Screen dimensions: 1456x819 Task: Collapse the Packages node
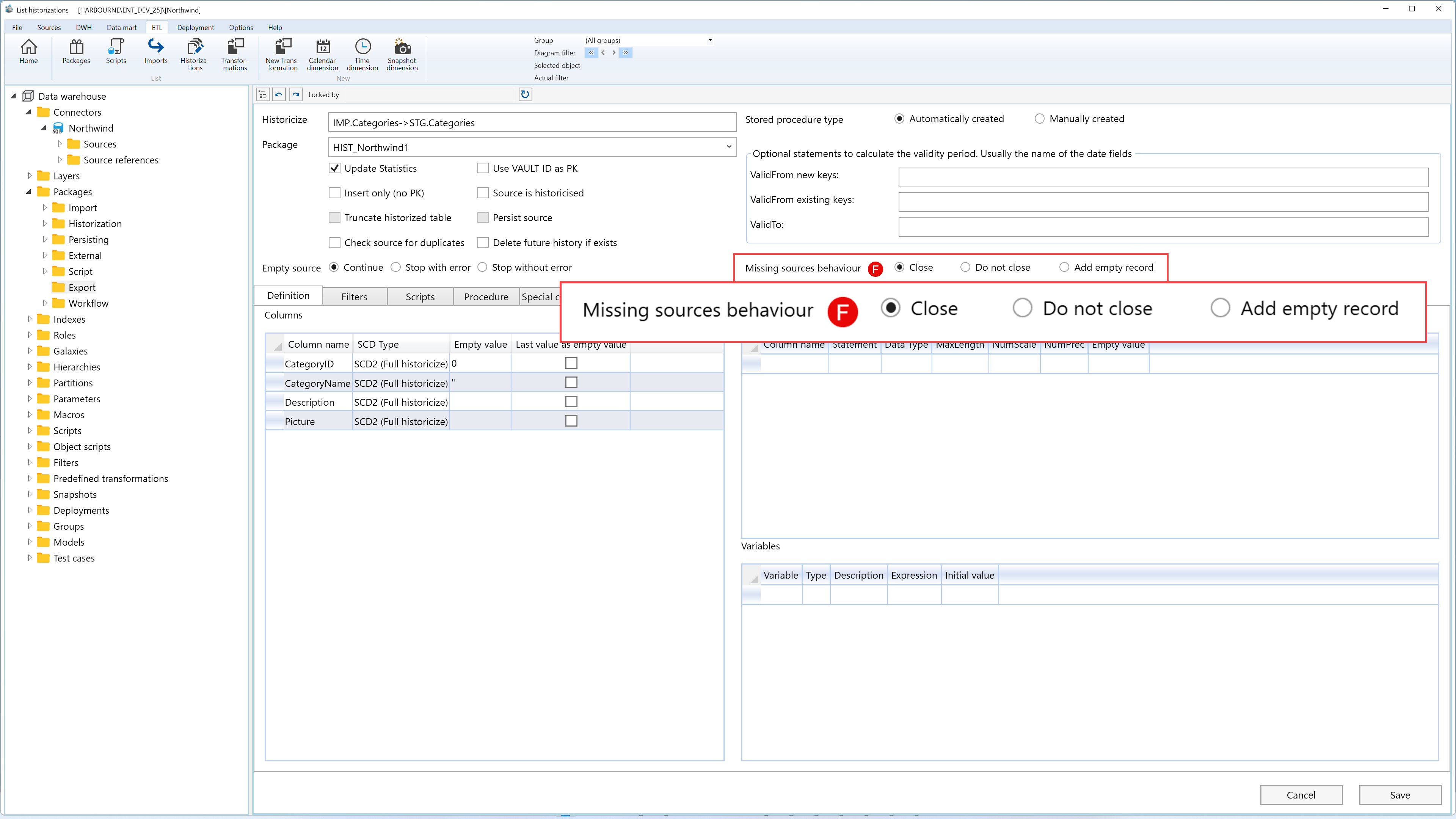29,191
